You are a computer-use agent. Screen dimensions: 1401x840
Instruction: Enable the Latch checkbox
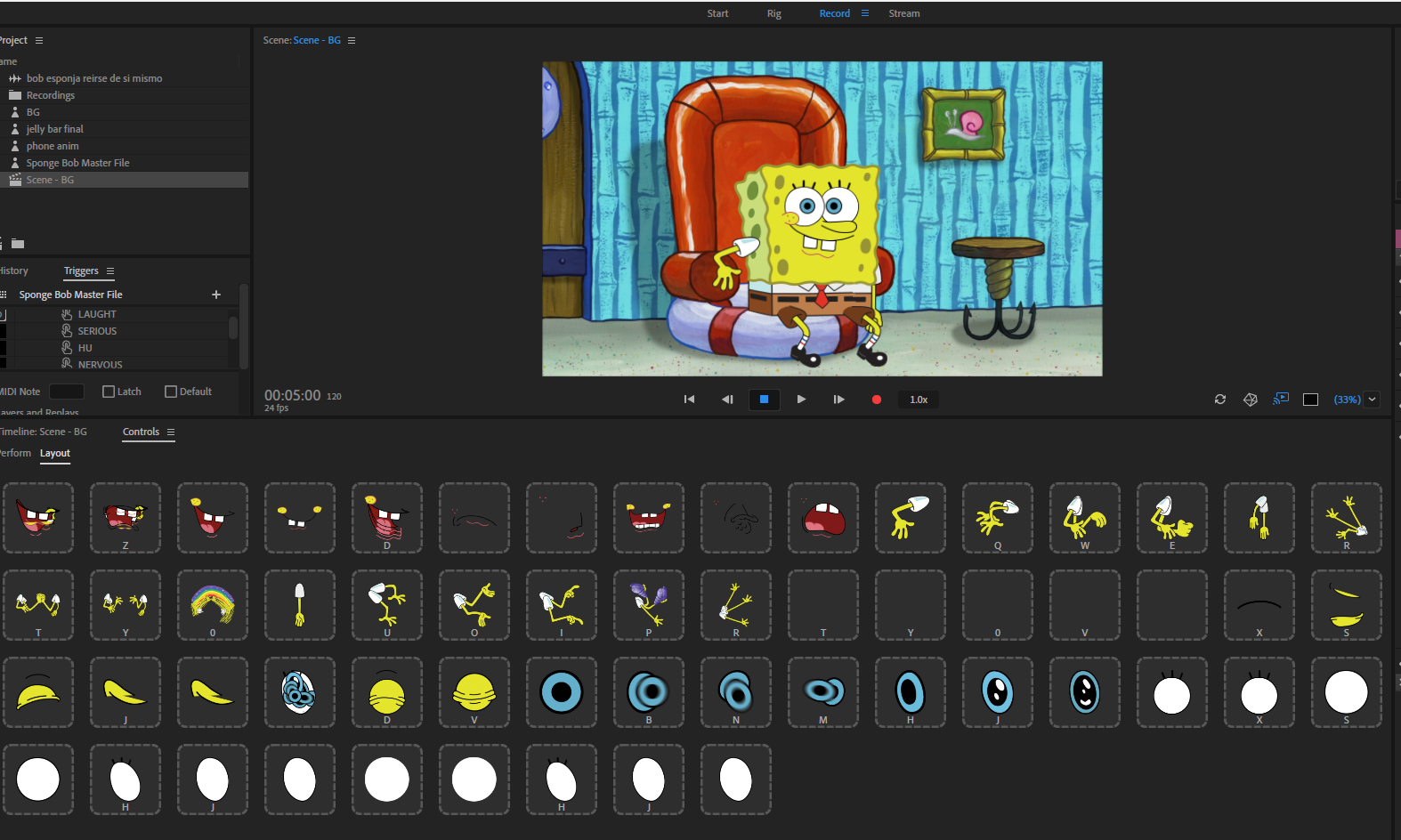tap(109, 392)
